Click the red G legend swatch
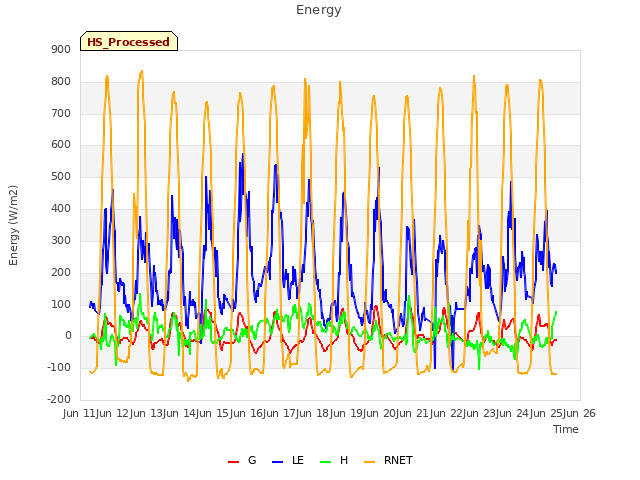Viewport: 640px width, 480px height. tap(233, 462)
